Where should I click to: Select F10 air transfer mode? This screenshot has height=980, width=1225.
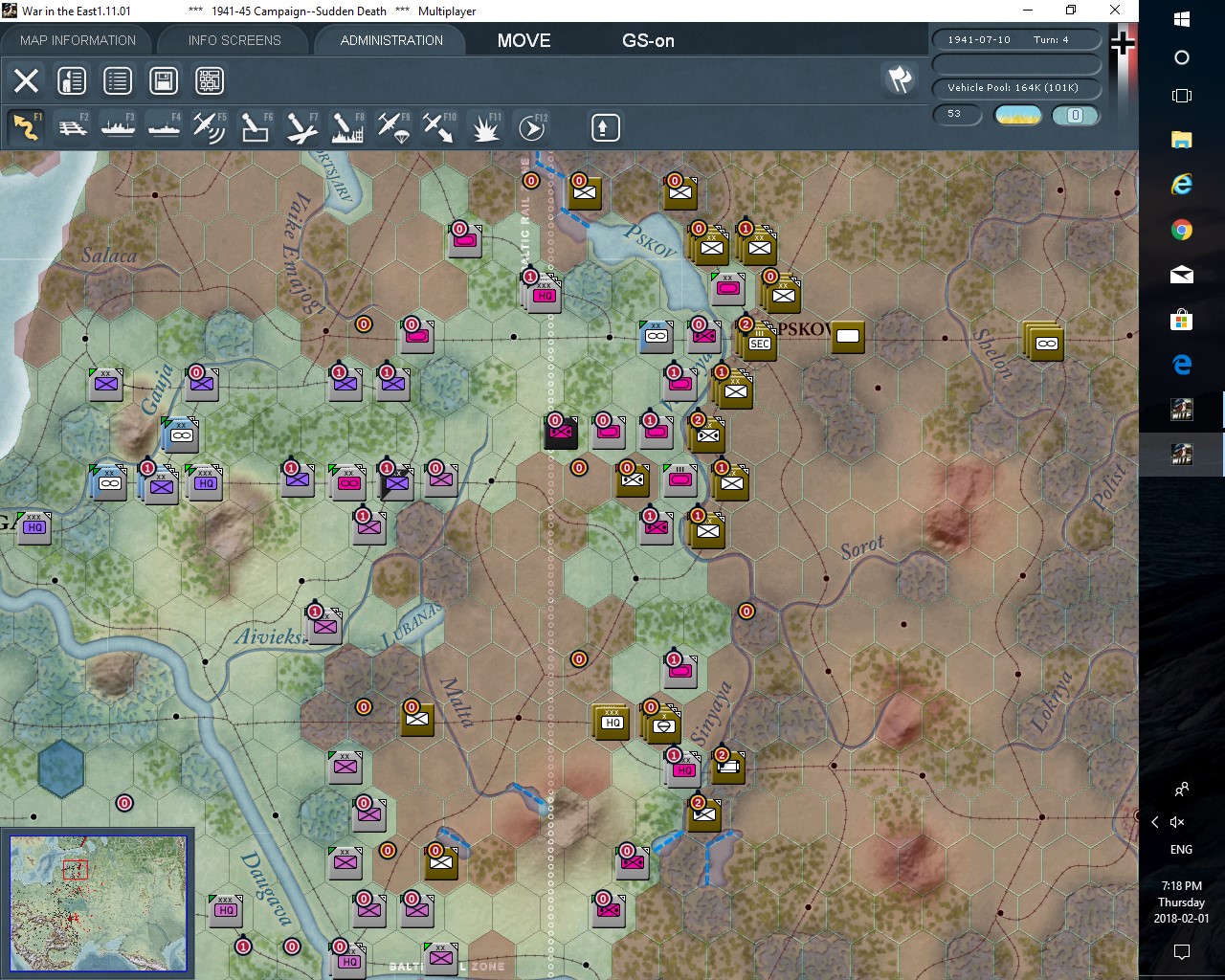439,127
